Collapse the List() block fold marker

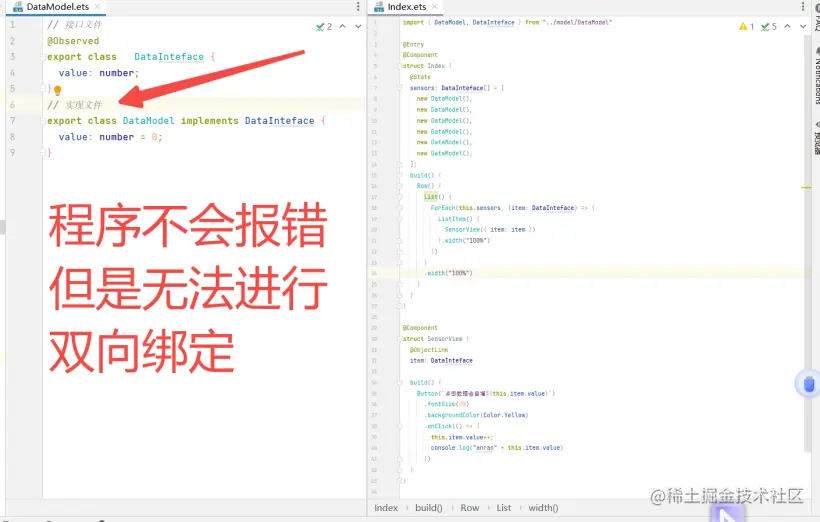pos(400,197)
